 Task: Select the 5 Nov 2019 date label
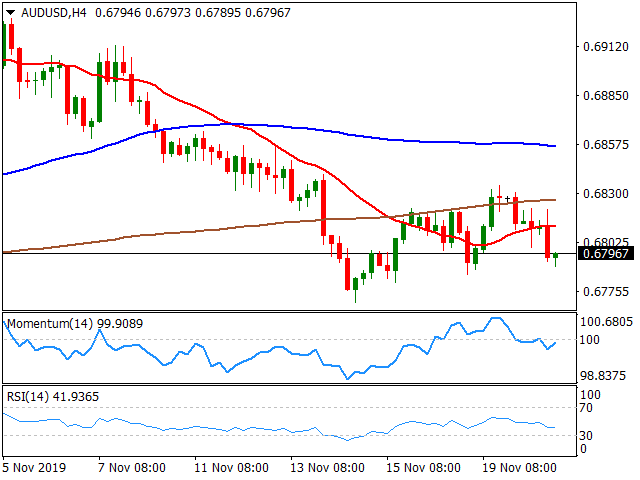[x=34, y=467]
